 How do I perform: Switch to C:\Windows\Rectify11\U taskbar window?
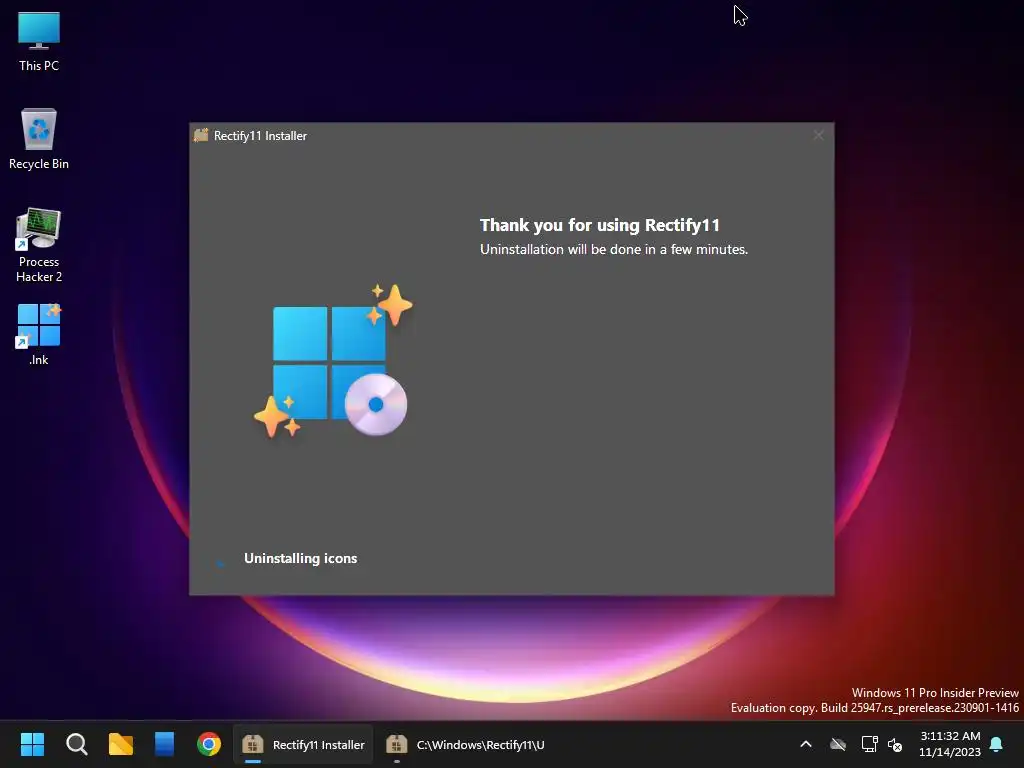(x=465, y=744)
